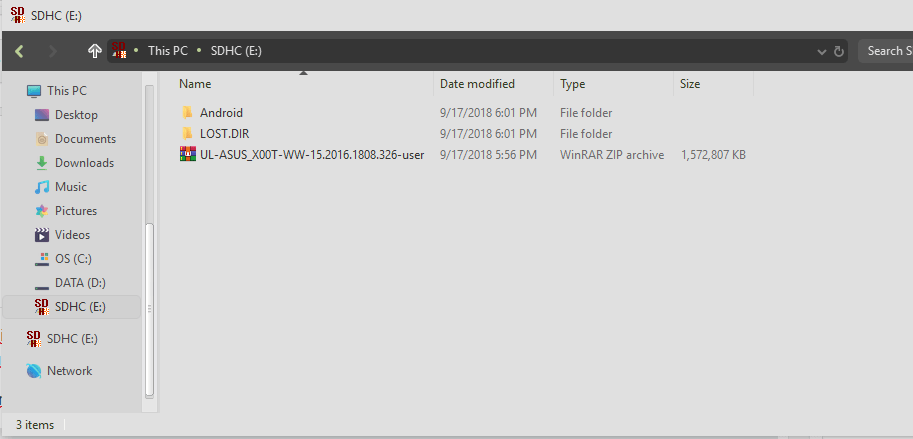This screenshot has height=439, width=913.
Task: Select Network in the navigation pane
Action: (x=69, y=371)
